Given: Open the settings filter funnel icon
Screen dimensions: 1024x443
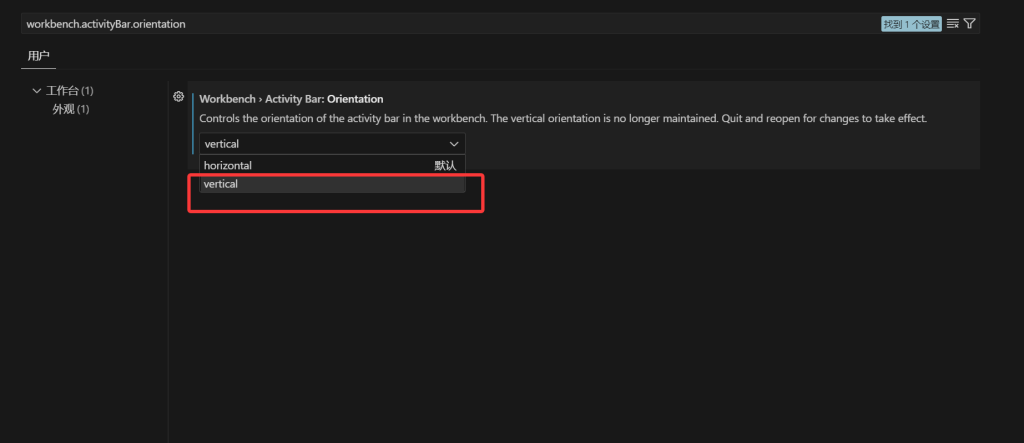Looking at the screenshot, I should pos(970,23).
